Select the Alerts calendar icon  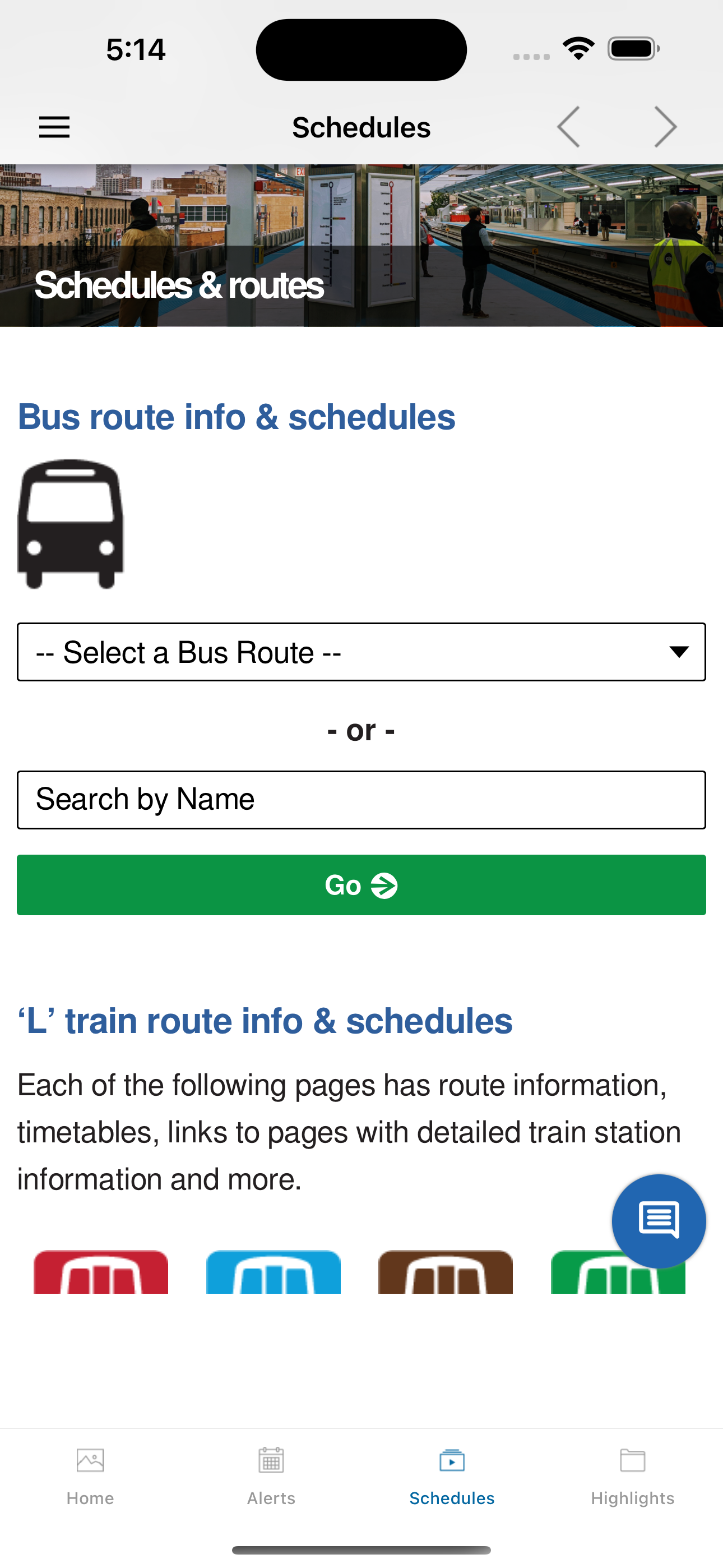coord(271,1461)
